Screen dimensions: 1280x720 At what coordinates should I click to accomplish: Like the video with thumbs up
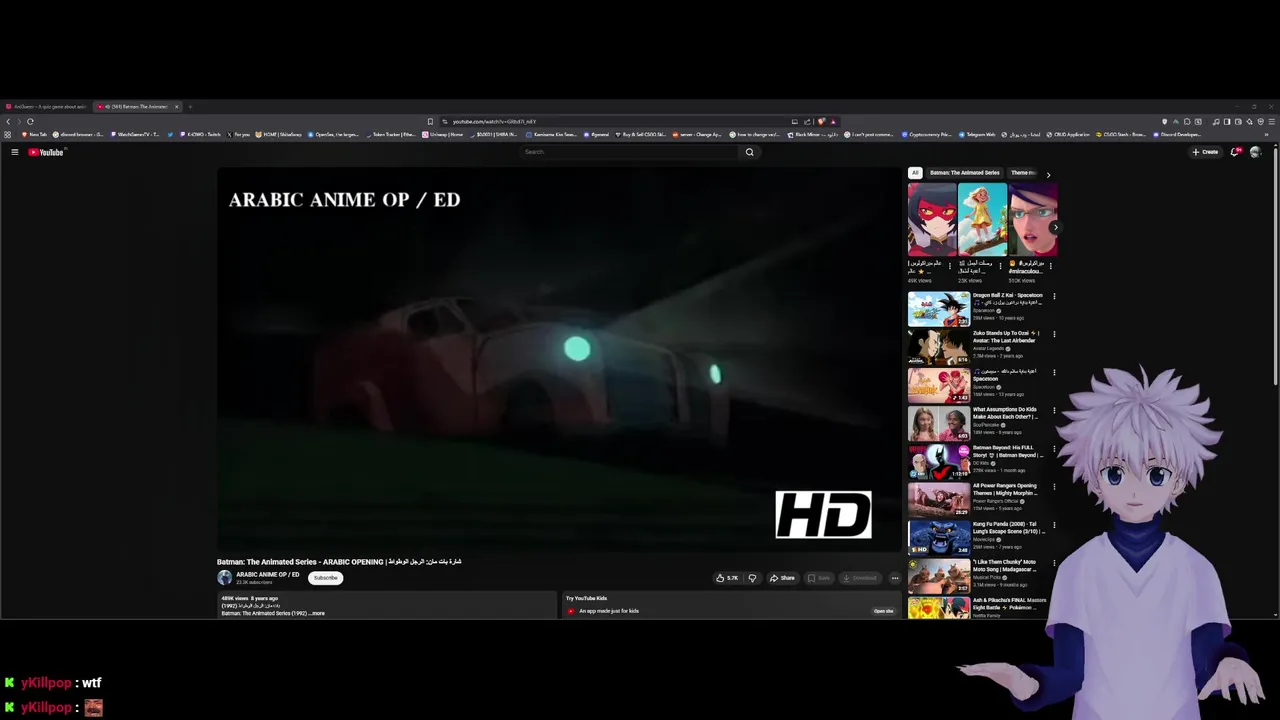pyautogui.click(x=726, y=578)
